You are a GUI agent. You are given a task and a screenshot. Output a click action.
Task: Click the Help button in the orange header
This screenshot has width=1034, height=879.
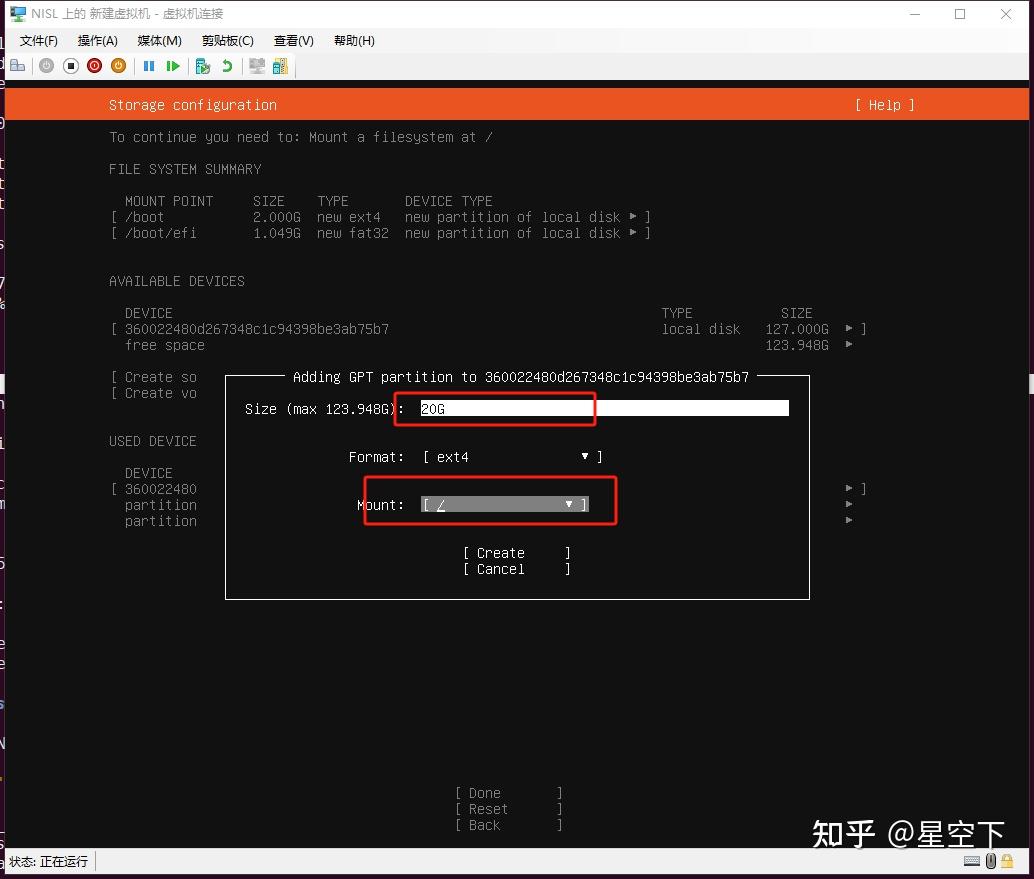(884, 105)
